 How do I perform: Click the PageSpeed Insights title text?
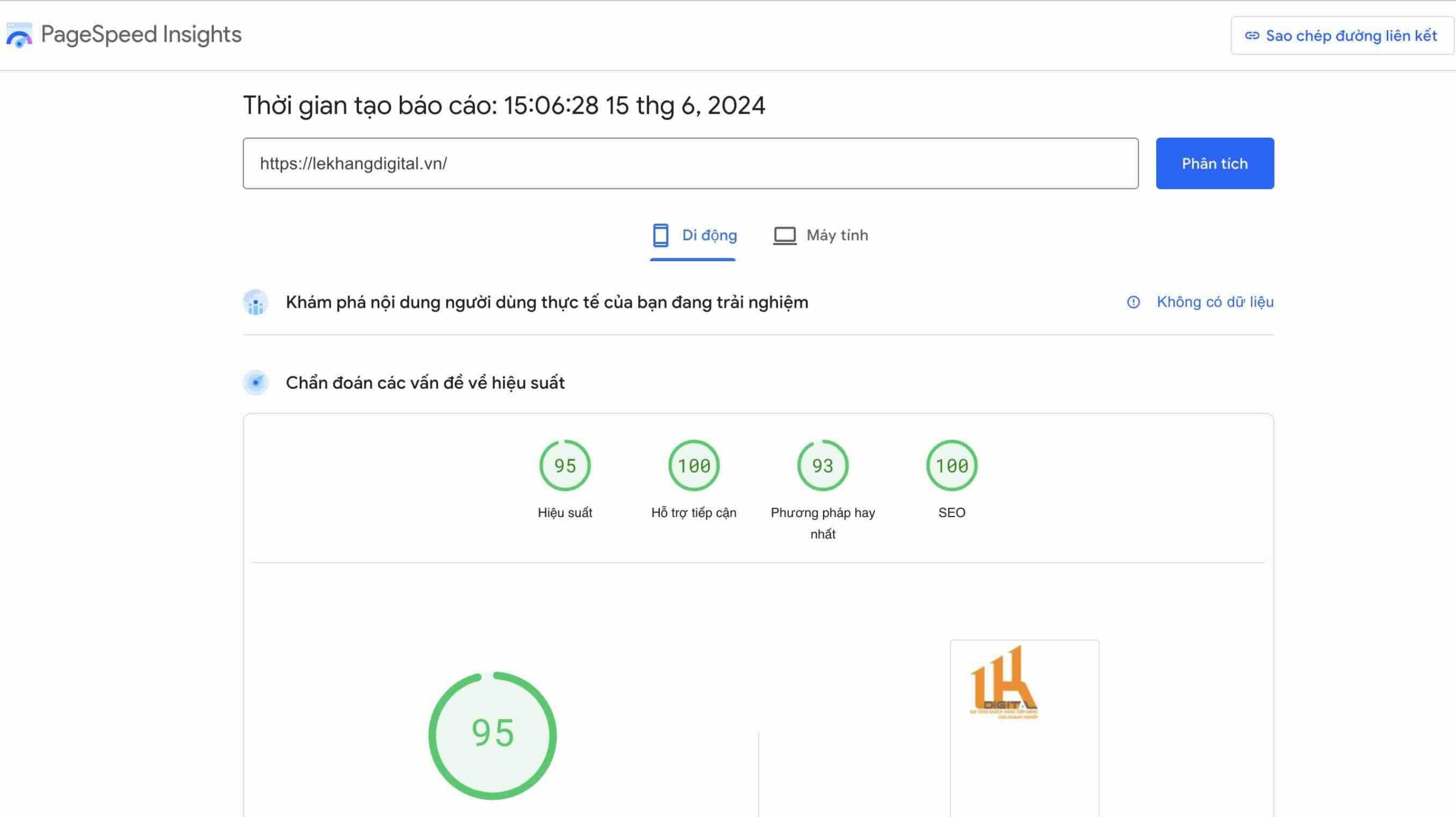click(x=141, y=35)
